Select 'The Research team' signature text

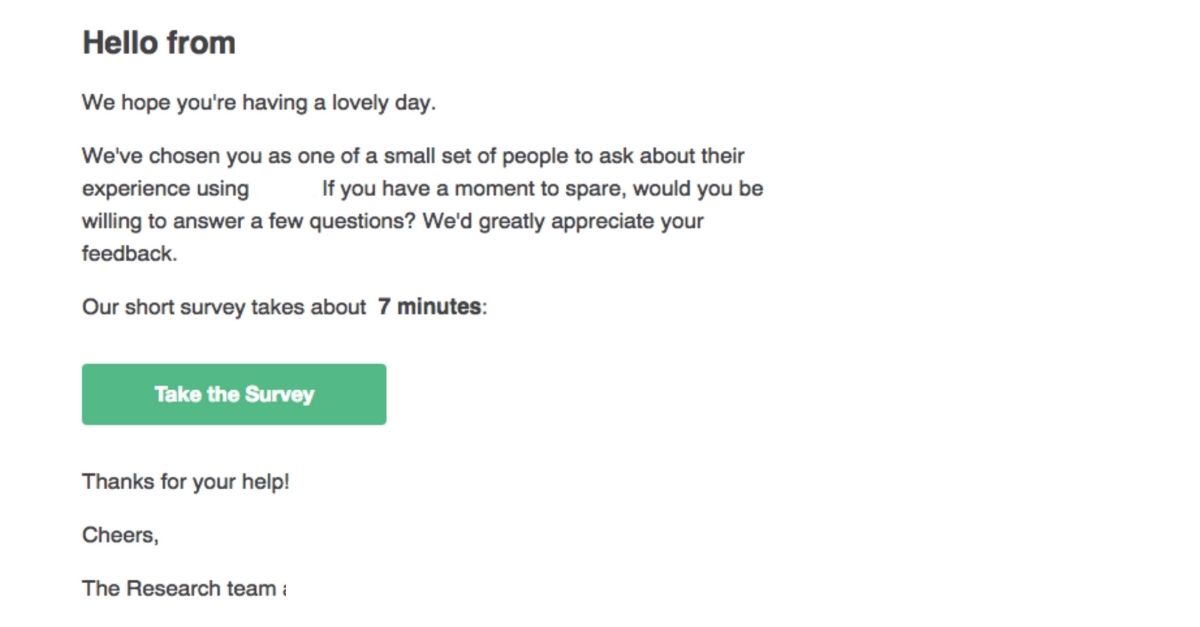(x=181, y=588)
